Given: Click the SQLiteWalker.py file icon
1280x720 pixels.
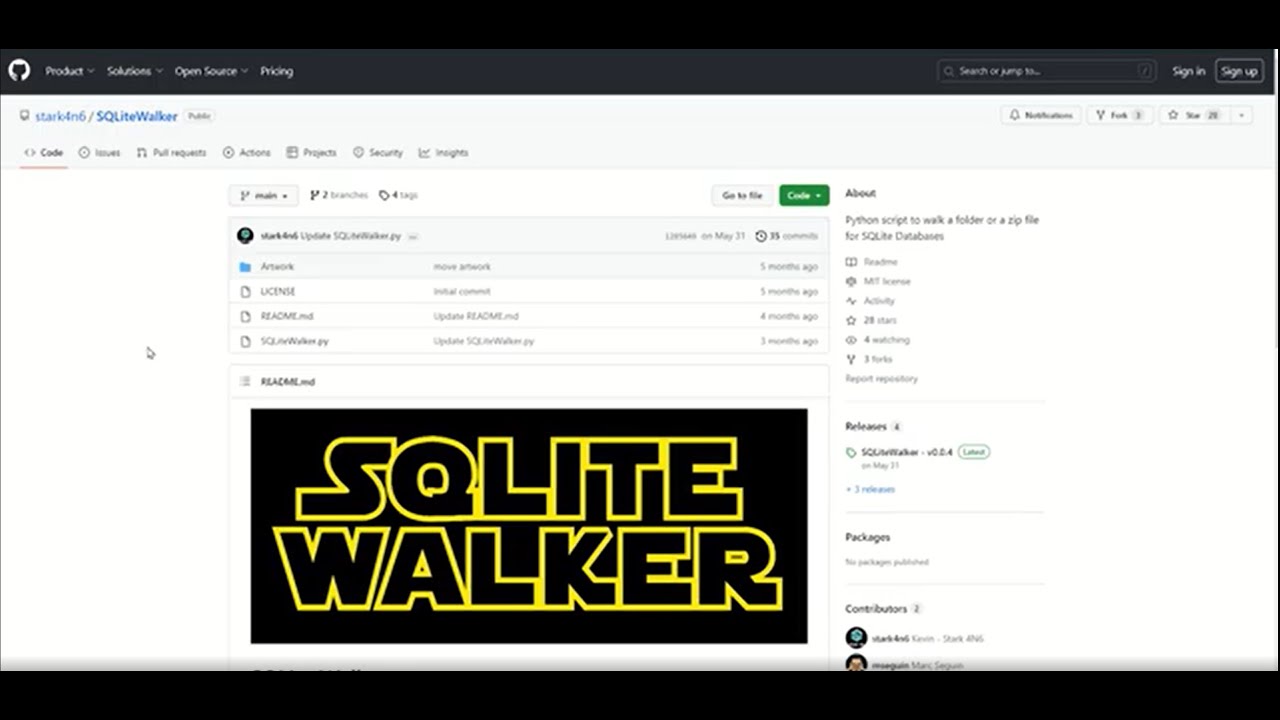Looking at the screenshot, I should tap(245, 341).
